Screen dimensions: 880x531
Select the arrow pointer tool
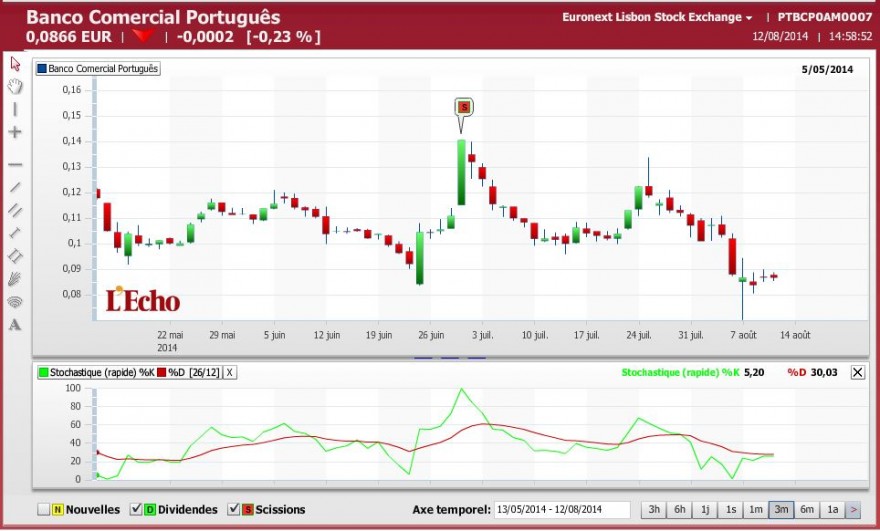(15, 63)
